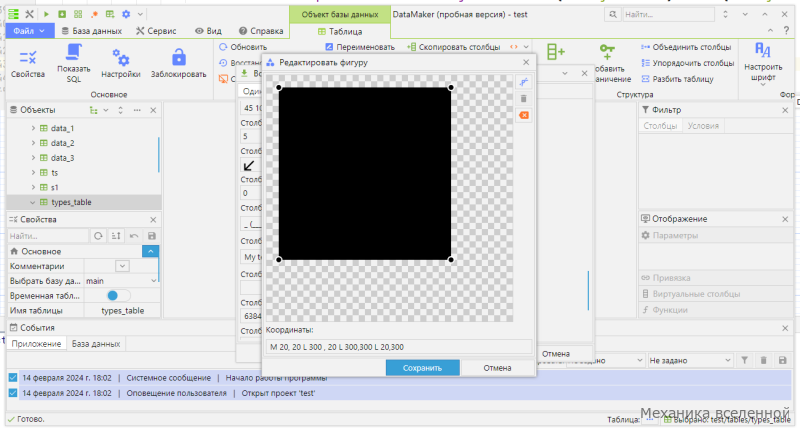The image size is (800, 431).
Task: Click the Координаты path text field
Action: (398, 347)
